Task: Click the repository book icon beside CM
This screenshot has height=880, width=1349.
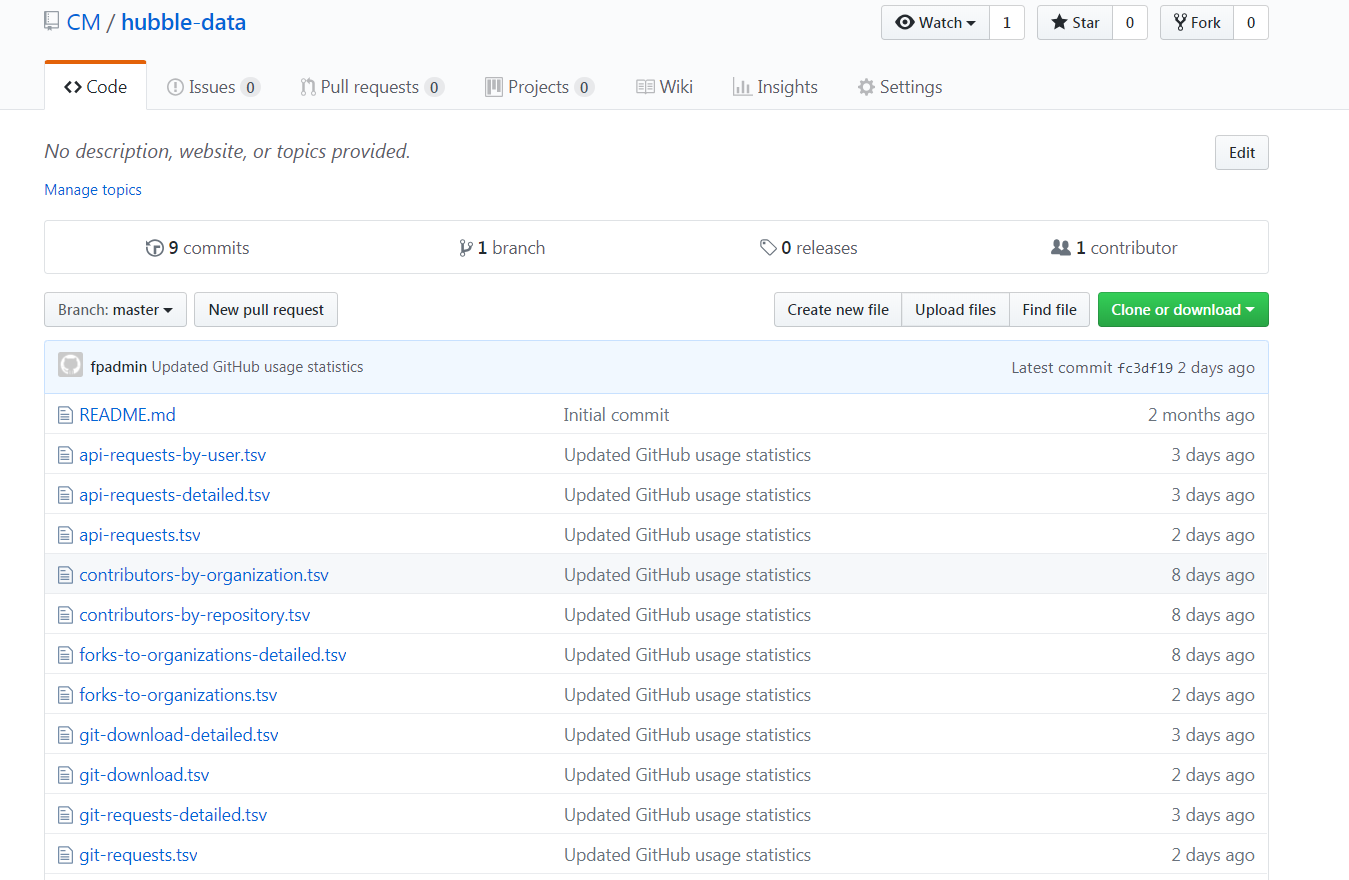Action: 51,20
